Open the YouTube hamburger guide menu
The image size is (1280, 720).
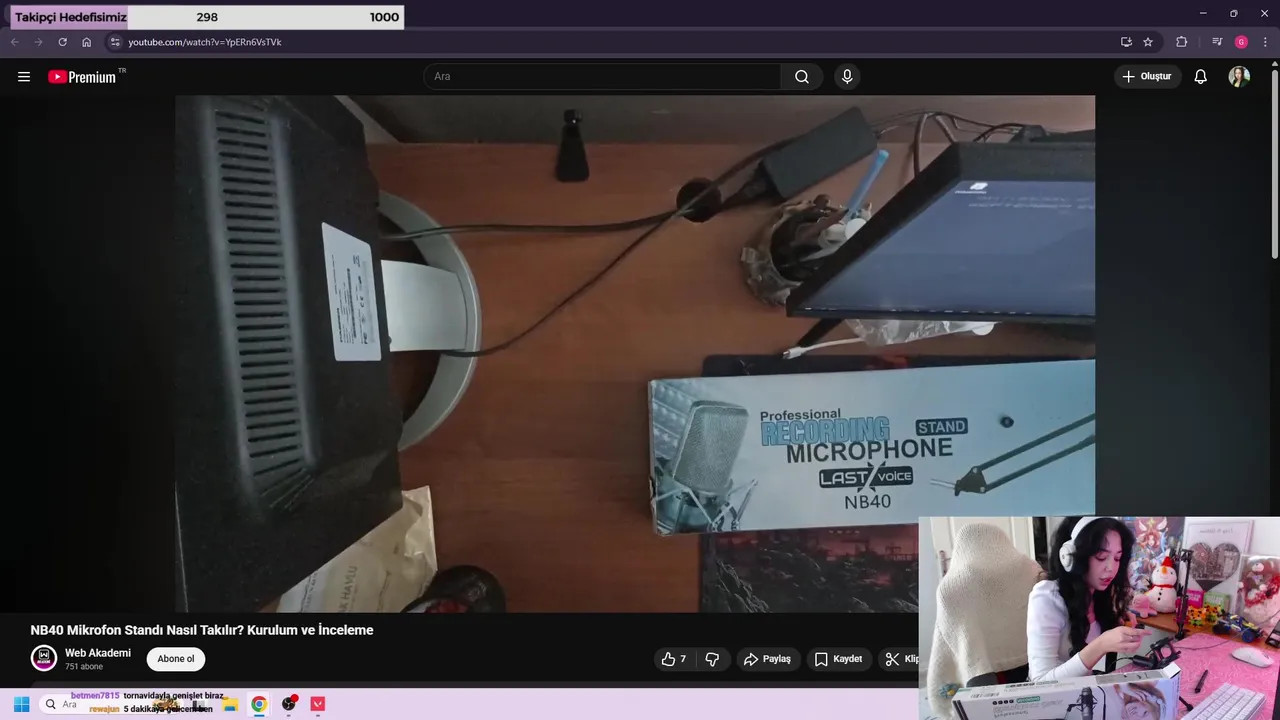tap(24, 77)
